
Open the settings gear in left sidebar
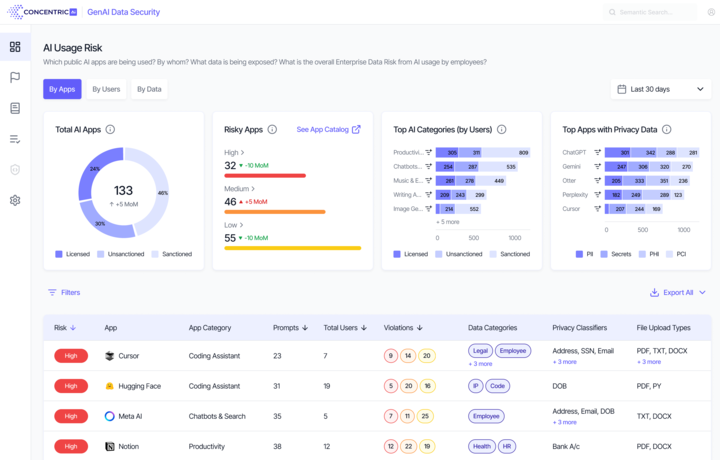15,200
